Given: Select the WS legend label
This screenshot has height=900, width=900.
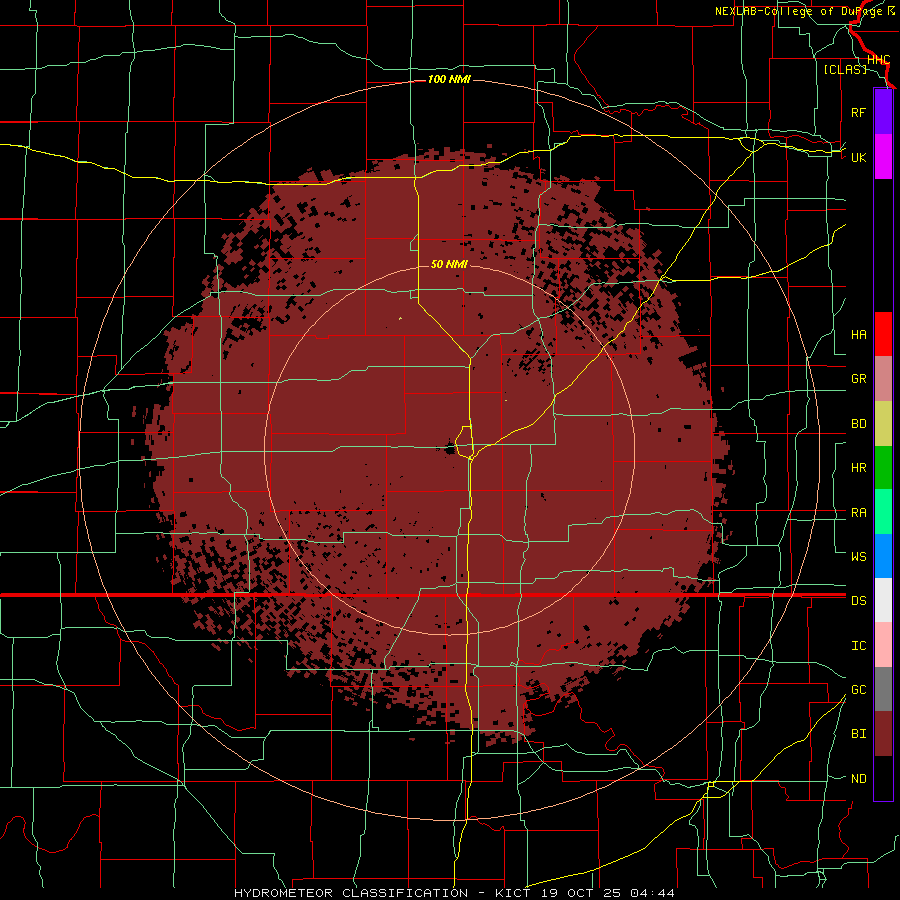Looking at the screenshot, I should pos(858,556).
